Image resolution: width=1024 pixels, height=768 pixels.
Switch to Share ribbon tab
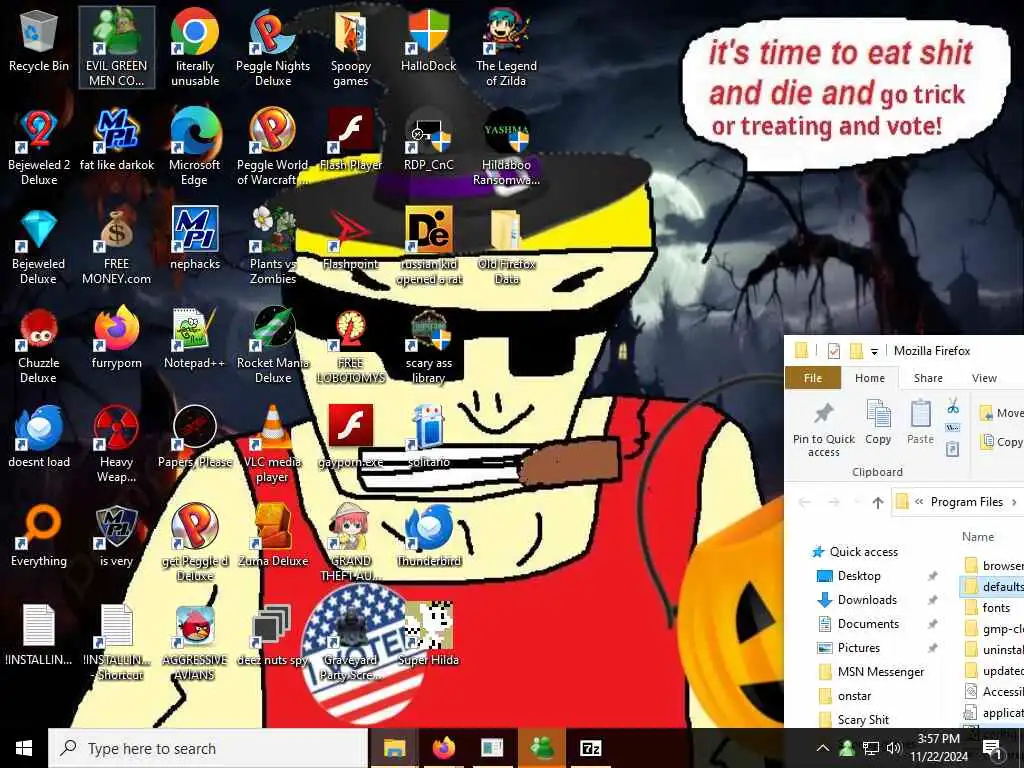(x=928, y=378)
